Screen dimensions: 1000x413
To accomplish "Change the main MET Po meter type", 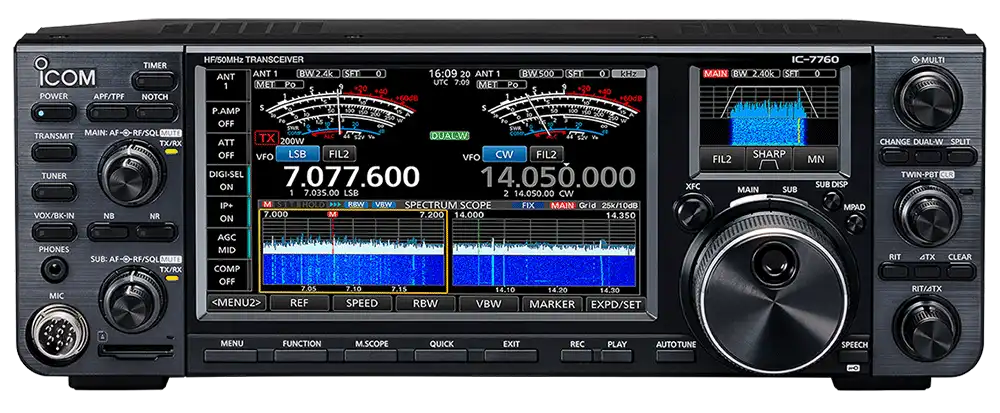I will click(x=281, y=84).
